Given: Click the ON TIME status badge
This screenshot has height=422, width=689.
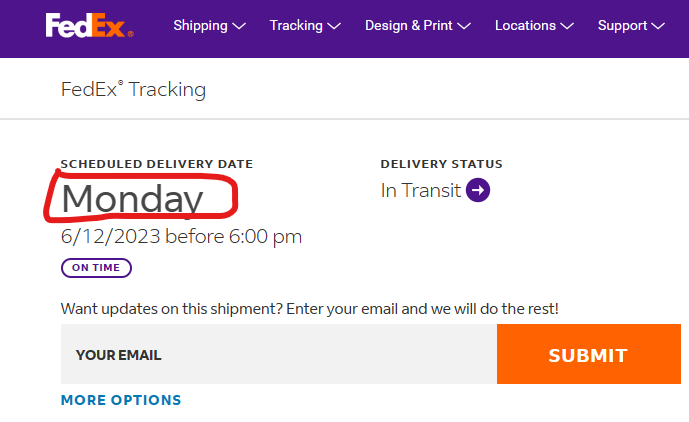Looking at the screenshot, I should point(96,268).
